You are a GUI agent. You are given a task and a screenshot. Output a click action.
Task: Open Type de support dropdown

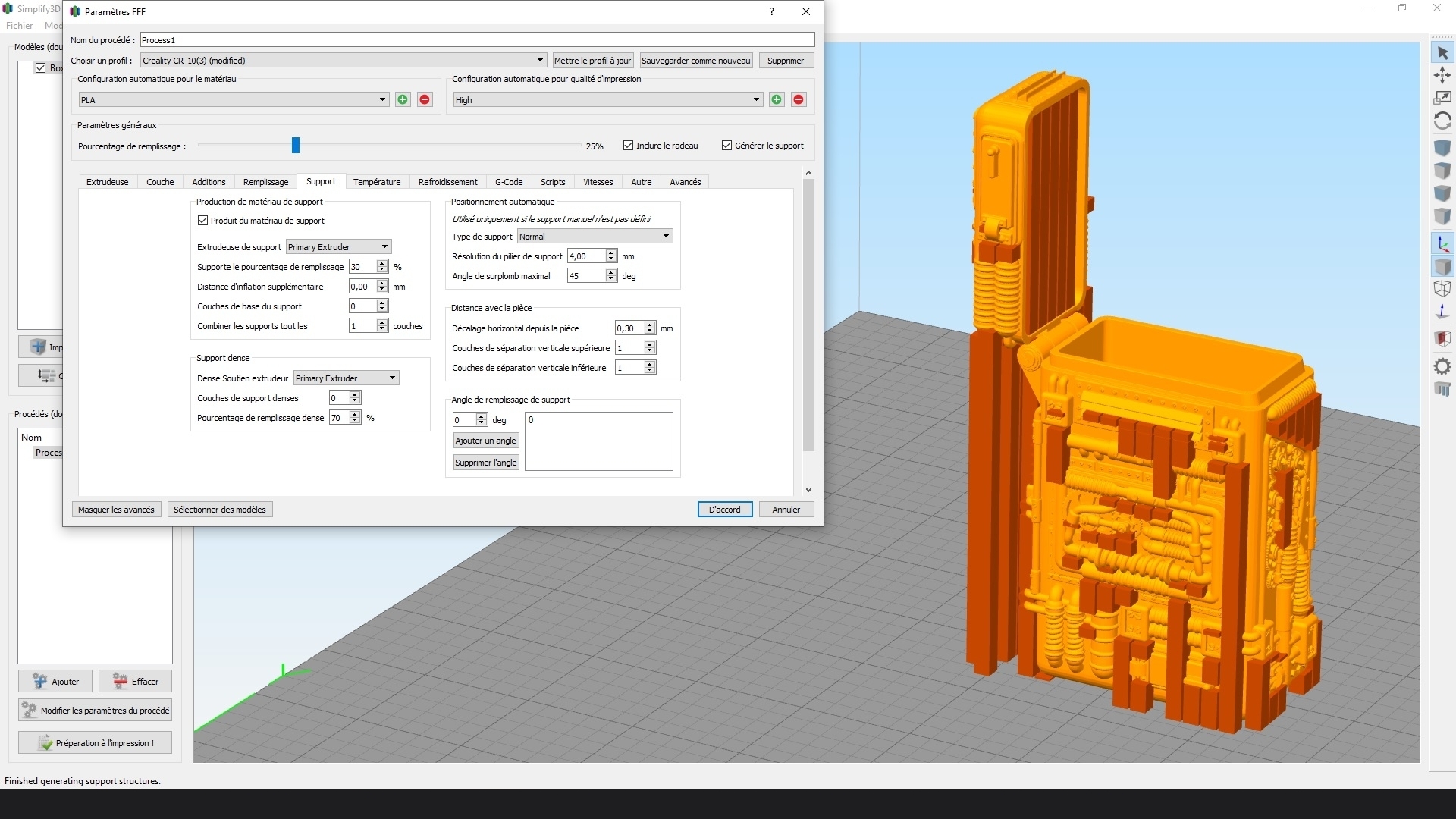click(595, 237)
